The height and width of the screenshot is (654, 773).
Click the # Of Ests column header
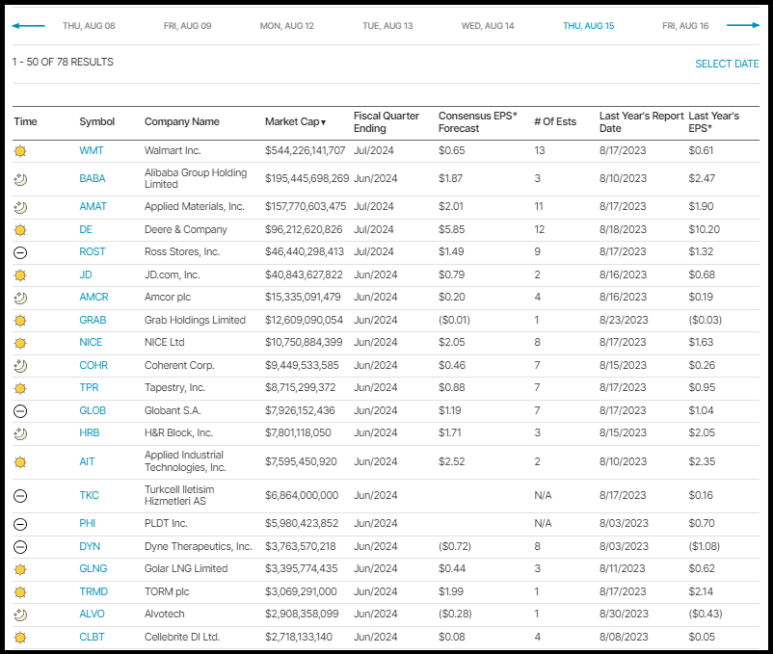click(x=555, y=122)
